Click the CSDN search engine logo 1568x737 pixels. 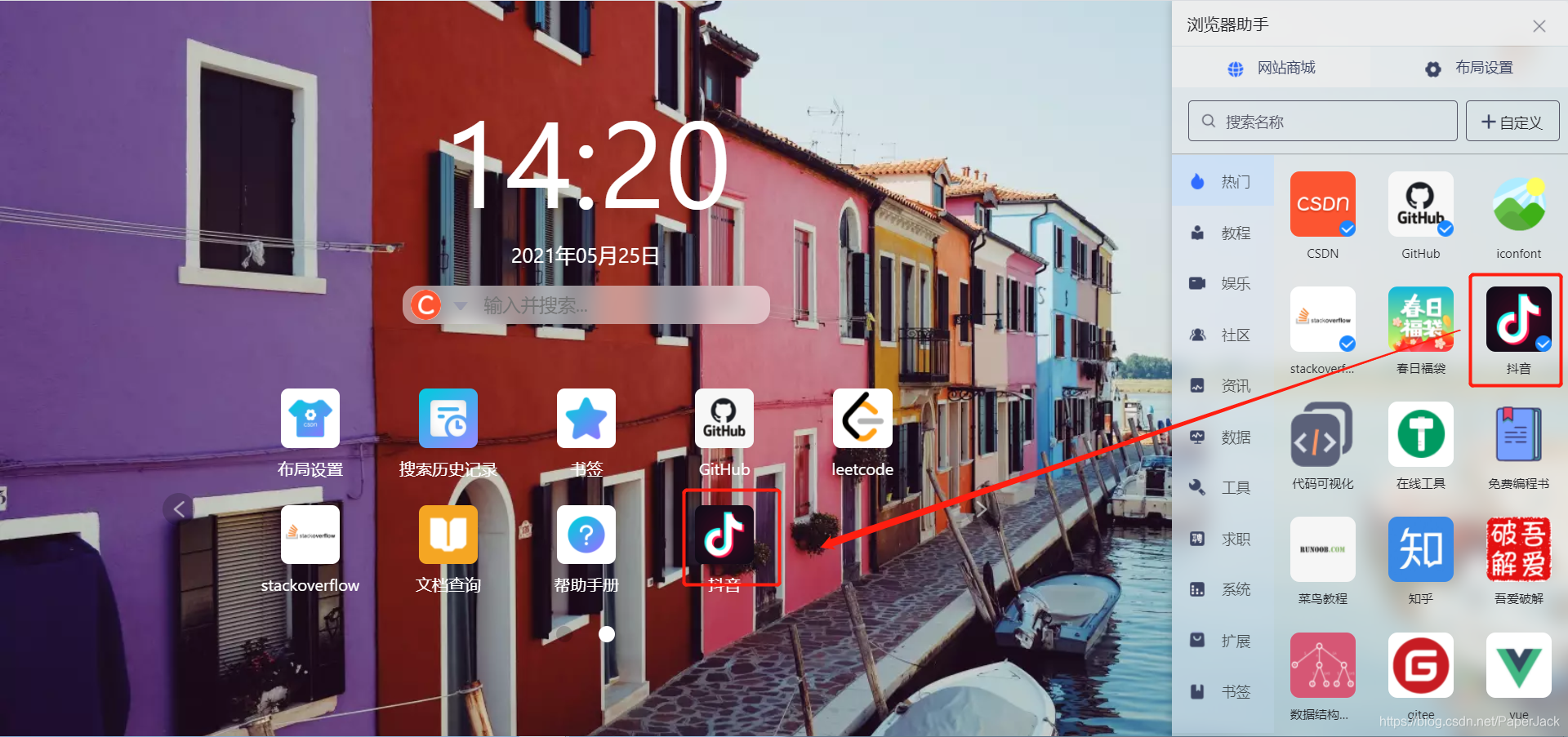[425, 305]
